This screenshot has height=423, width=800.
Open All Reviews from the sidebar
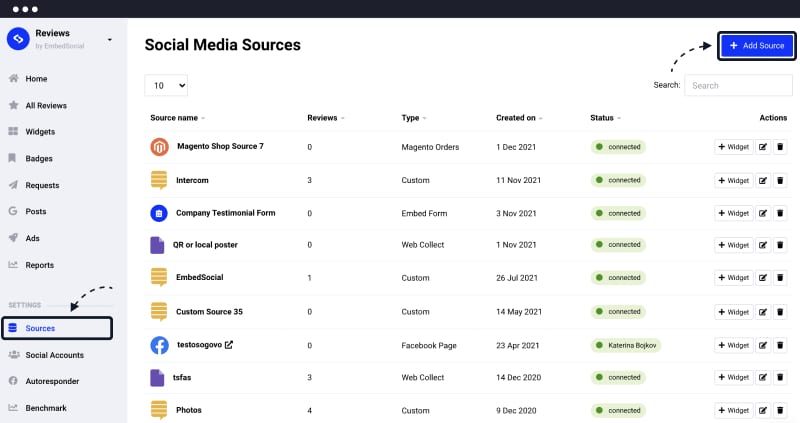[x=46, y=106]
